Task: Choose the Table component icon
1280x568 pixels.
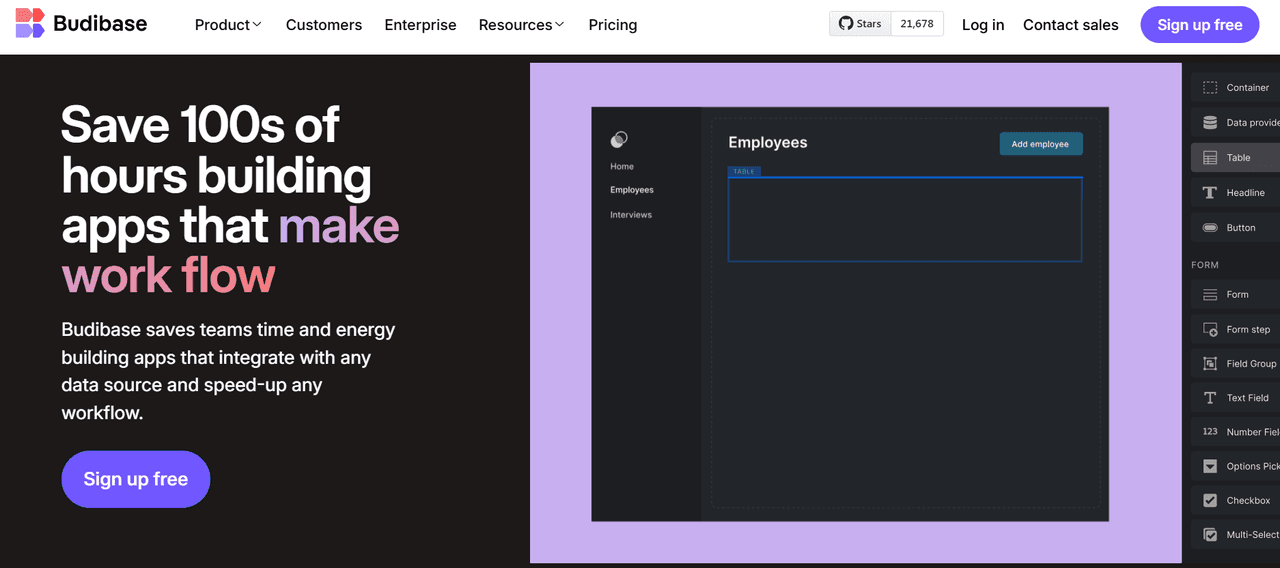Action: (1210, 158)
